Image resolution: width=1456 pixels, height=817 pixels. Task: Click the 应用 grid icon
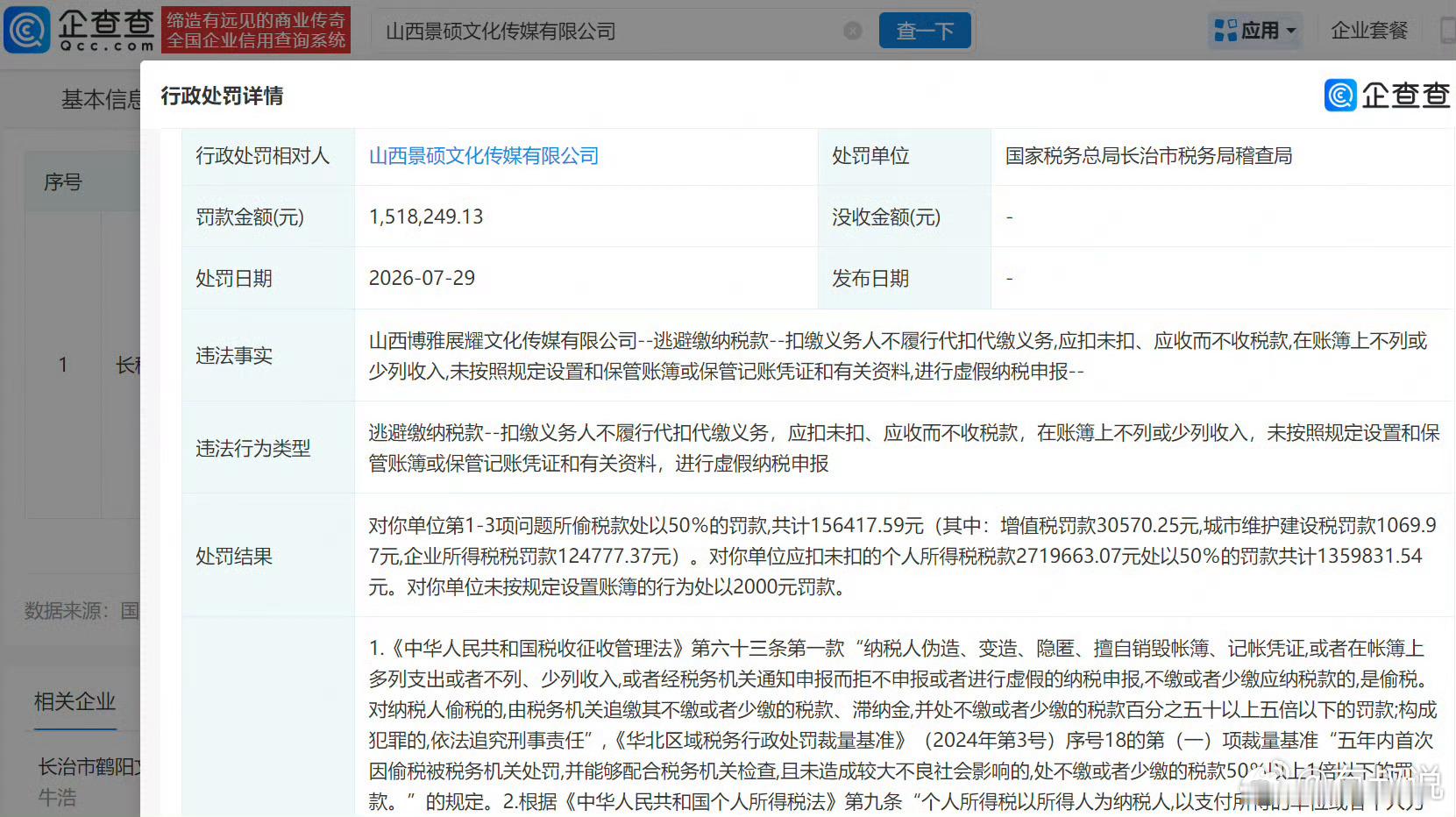1225,31
